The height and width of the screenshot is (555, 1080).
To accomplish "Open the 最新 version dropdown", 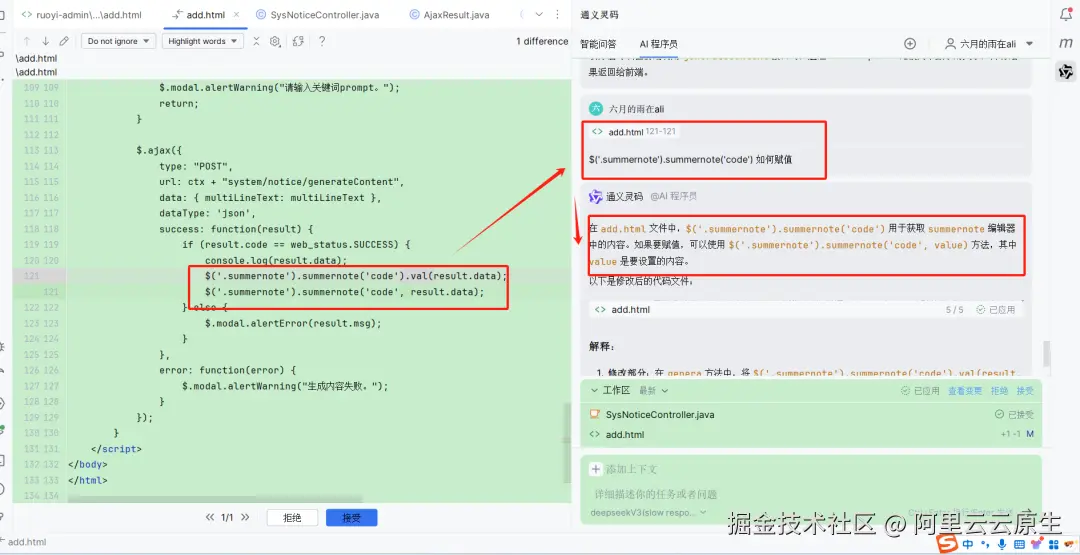I will (x=654, y=390).
